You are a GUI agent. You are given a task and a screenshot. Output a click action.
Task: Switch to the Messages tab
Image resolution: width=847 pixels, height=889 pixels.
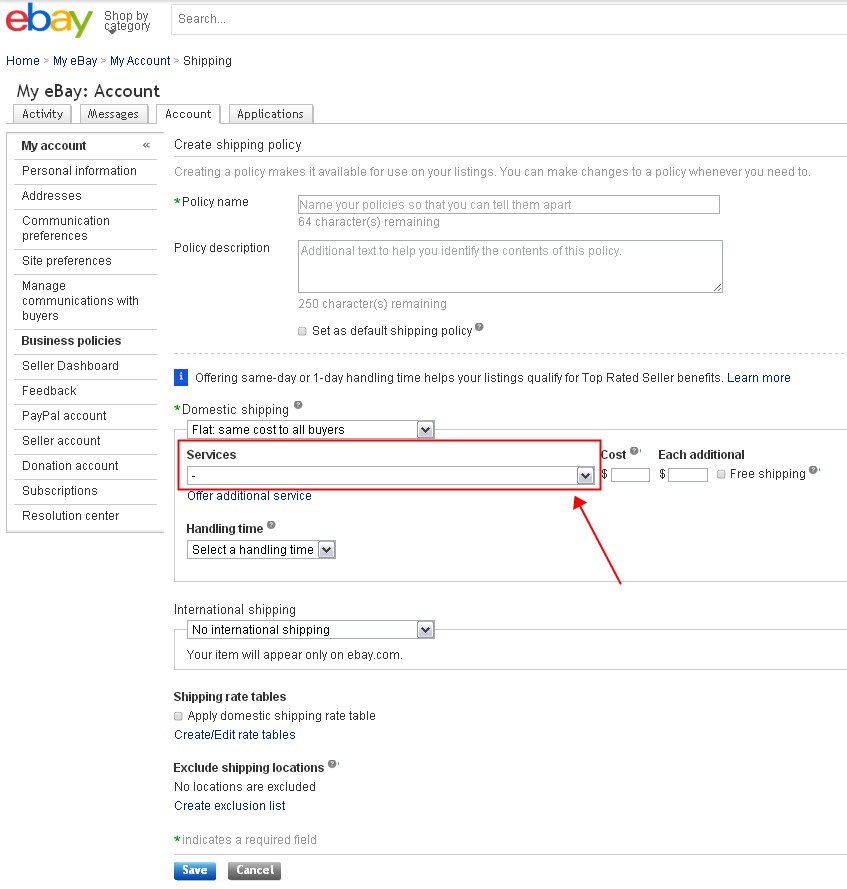coord(113,113)
